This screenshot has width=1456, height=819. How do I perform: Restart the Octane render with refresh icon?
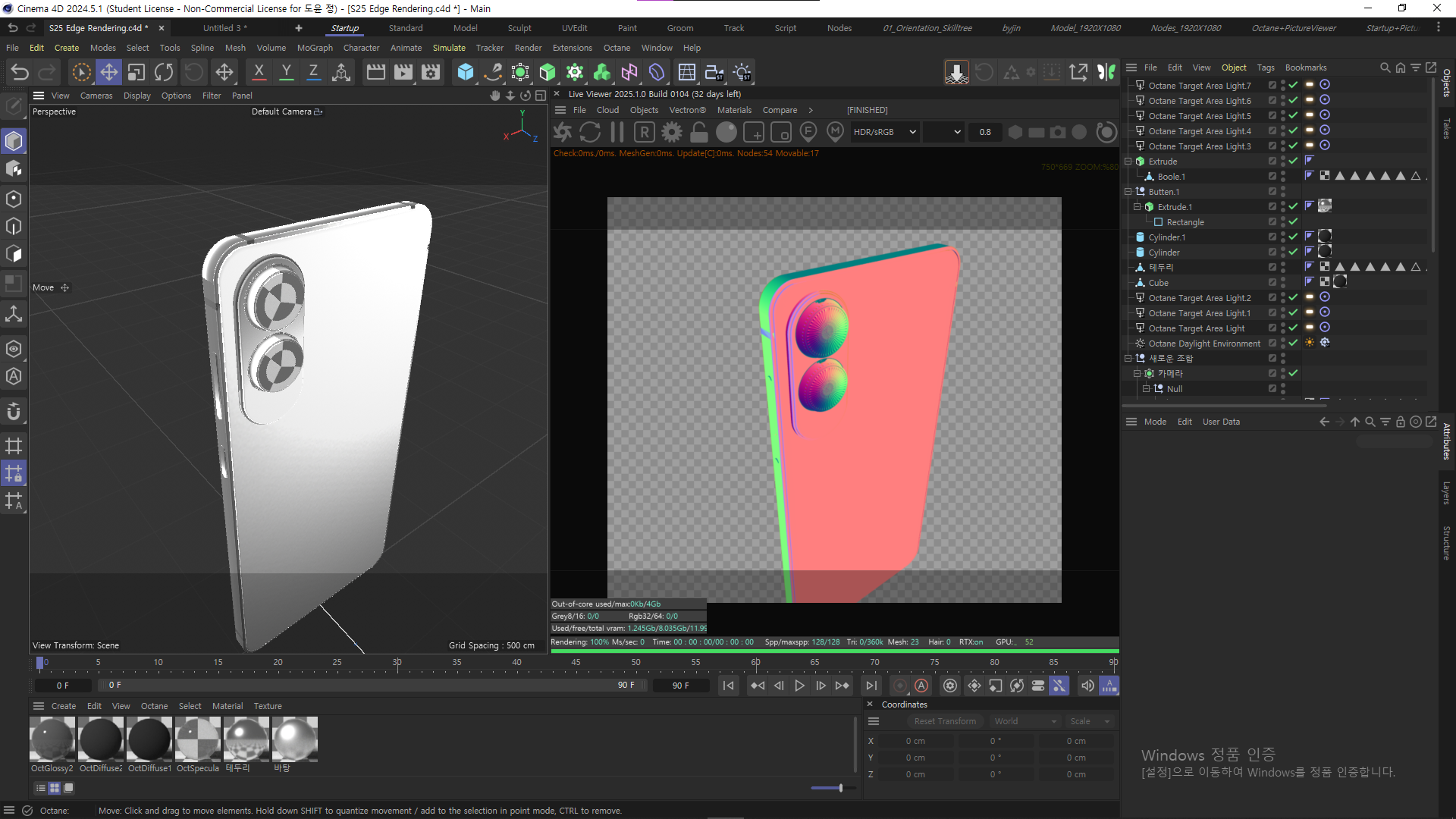[590, 132]
